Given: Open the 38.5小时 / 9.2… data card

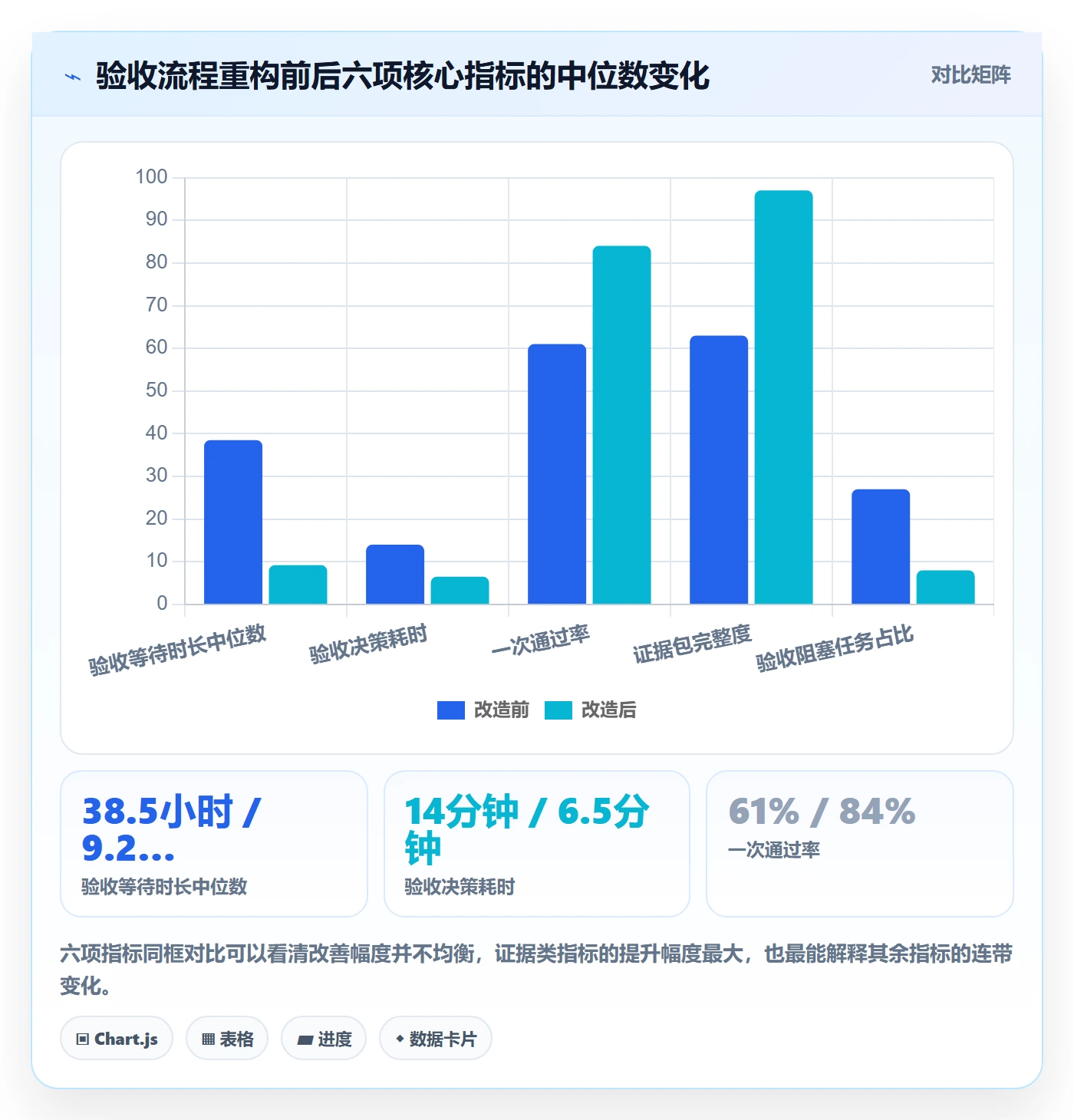Looking at the screenshot, I should (214, 844).
